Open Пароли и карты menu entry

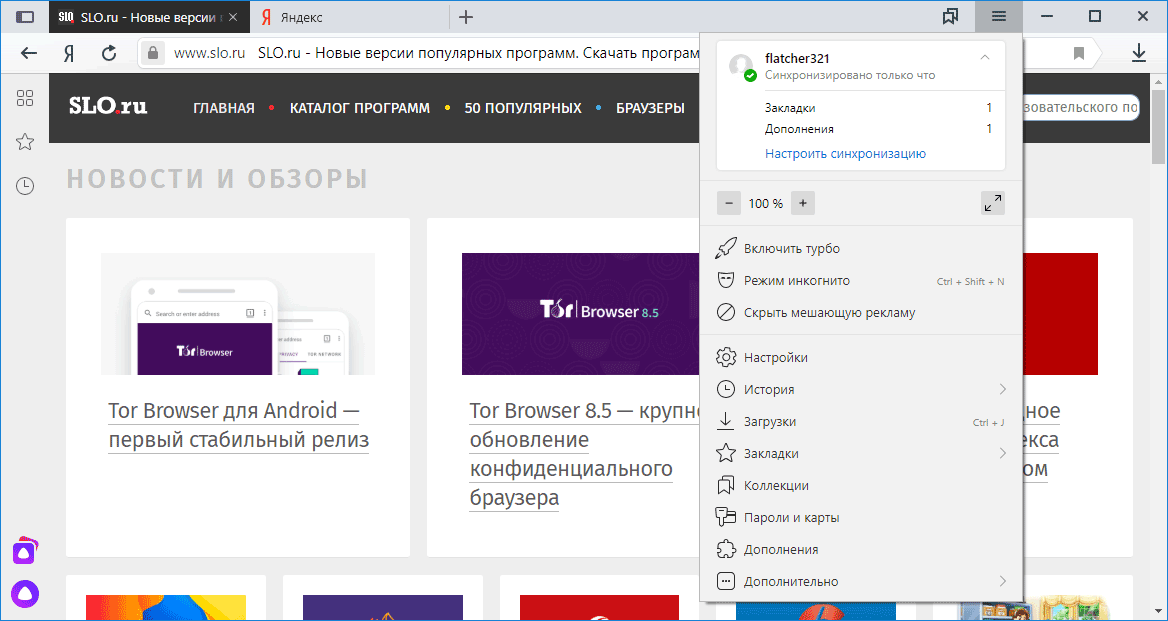tap(861, 518)
